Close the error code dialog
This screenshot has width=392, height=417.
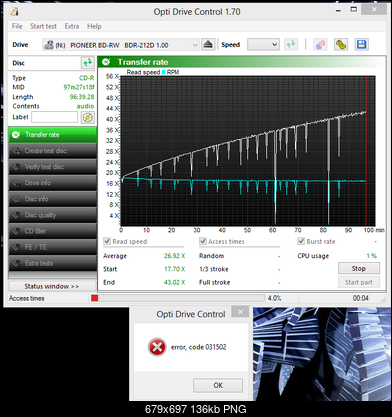[x=240, y=312]
